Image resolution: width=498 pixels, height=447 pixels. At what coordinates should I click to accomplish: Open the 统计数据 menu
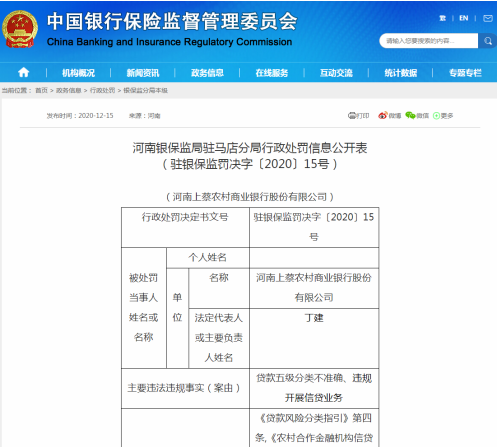click(400, 73)
